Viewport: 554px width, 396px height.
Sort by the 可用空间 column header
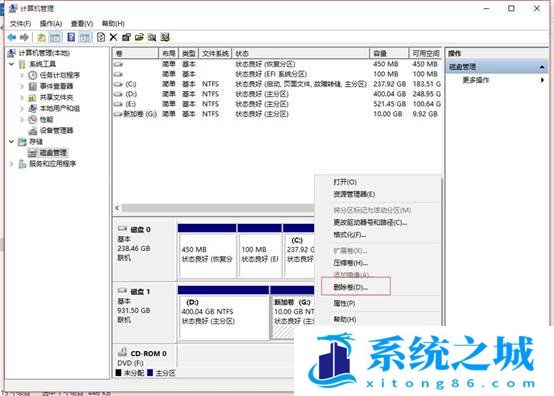[x=425, y=53]
